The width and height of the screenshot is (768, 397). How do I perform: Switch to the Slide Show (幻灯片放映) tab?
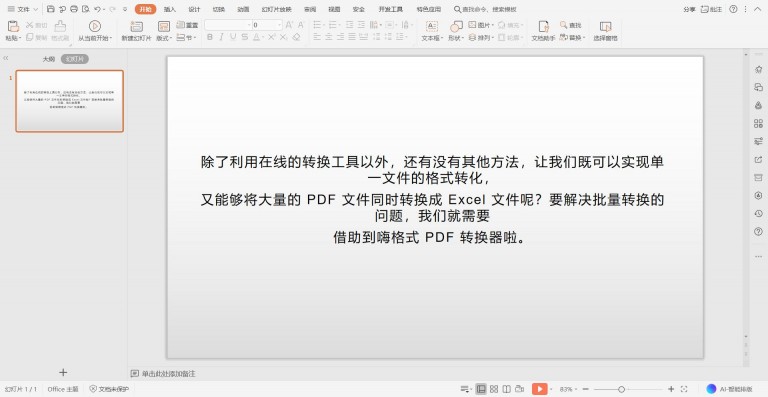click(x=276, y=9)
